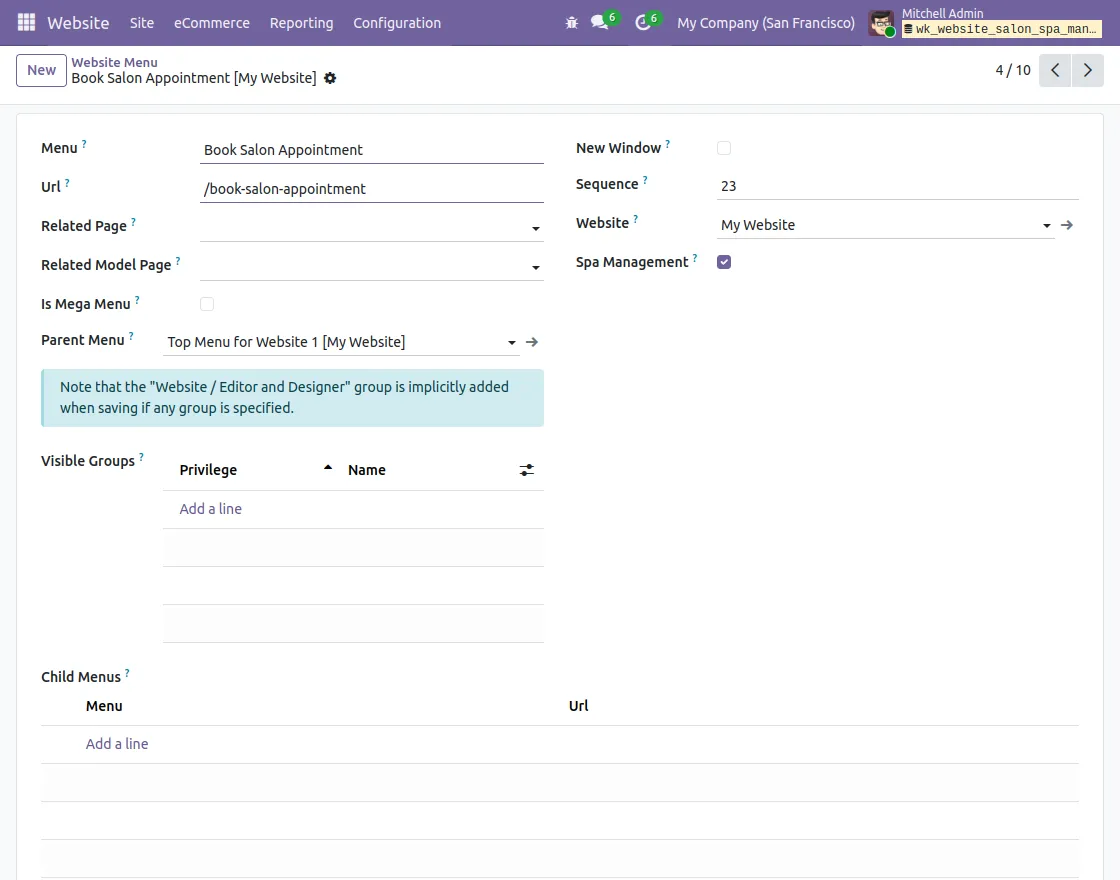The width and height of the screenshot is (1120, 880).
Task: Show the Url field help tooltip
Action: (x=67, y=183)
